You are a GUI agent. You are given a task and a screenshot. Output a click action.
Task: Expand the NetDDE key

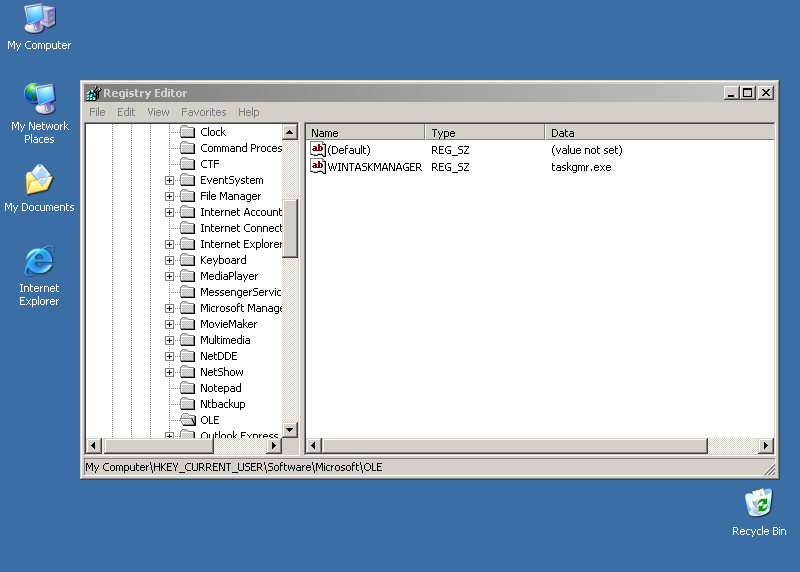(x=169, y=356)
